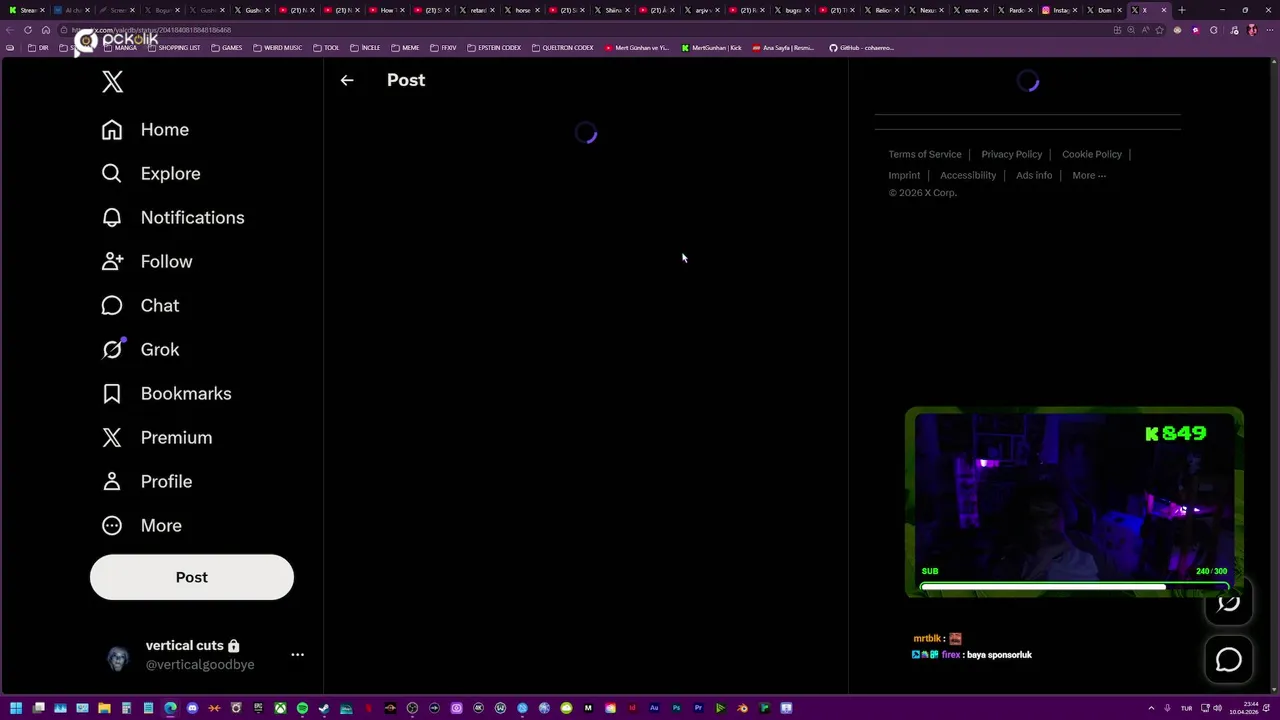Click the X logo in sidebar

[112, 82]
